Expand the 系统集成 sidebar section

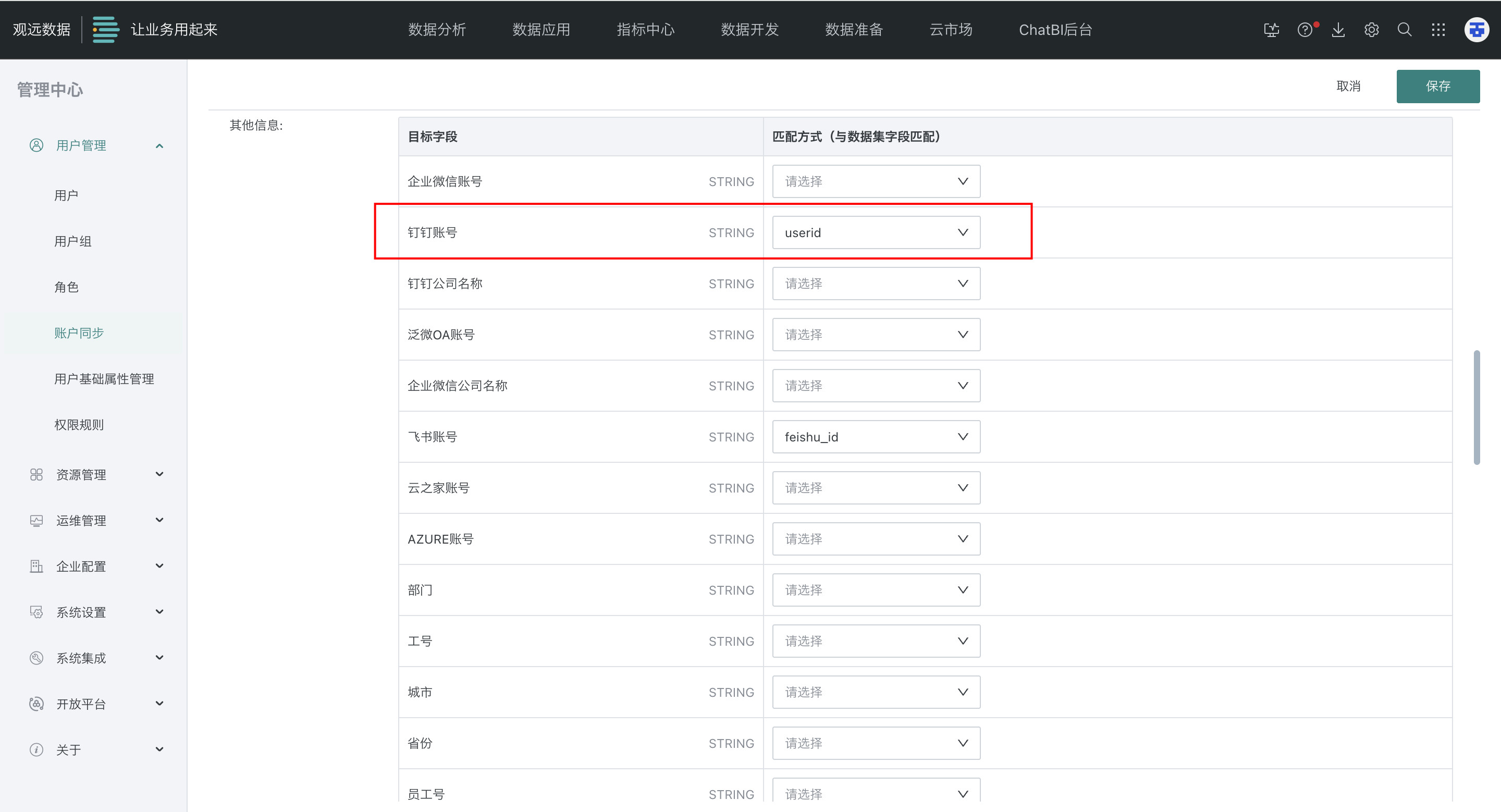click(159, 658)
